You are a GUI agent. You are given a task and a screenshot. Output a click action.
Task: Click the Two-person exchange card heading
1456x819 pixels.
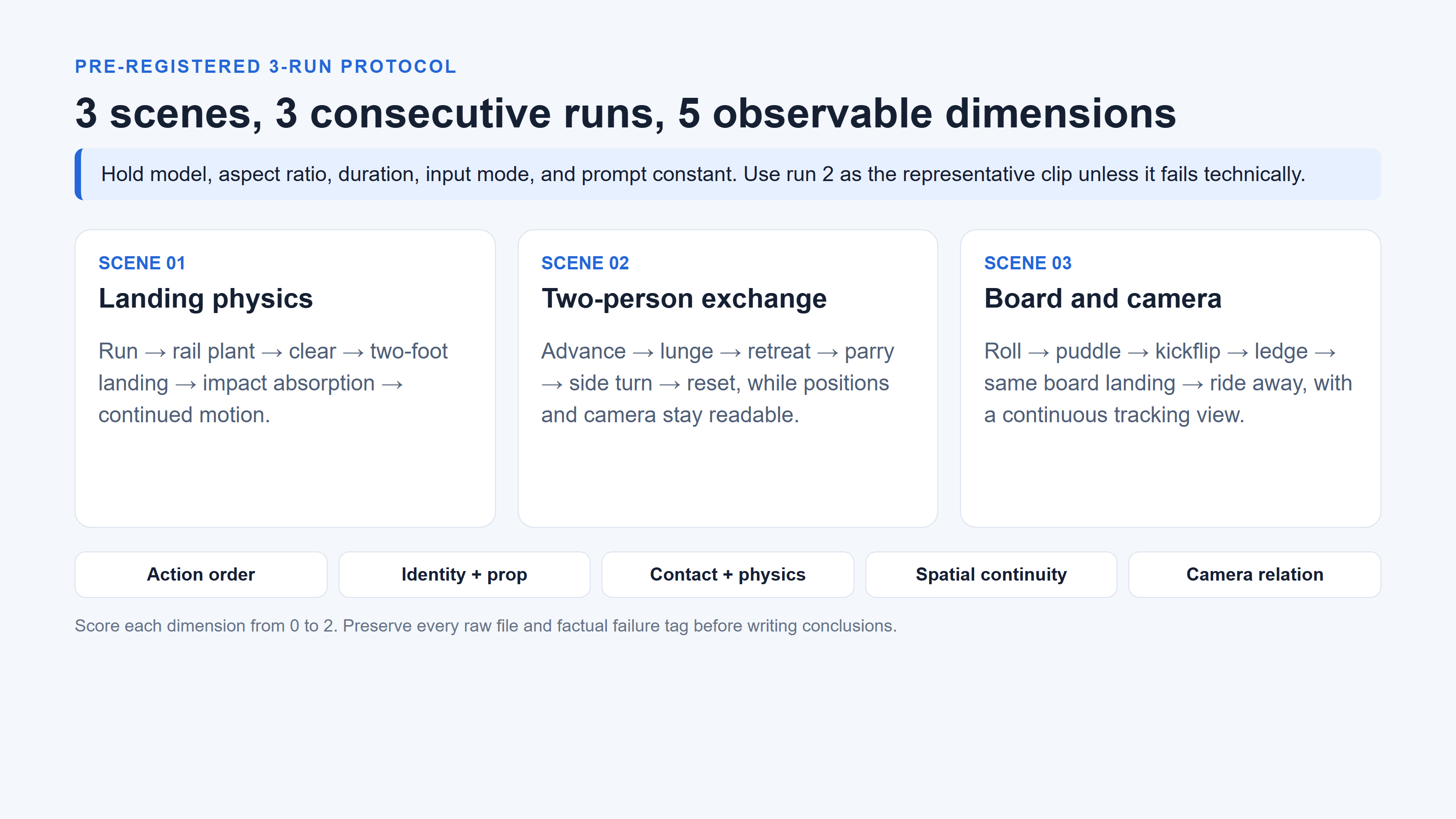coord(684,298)
